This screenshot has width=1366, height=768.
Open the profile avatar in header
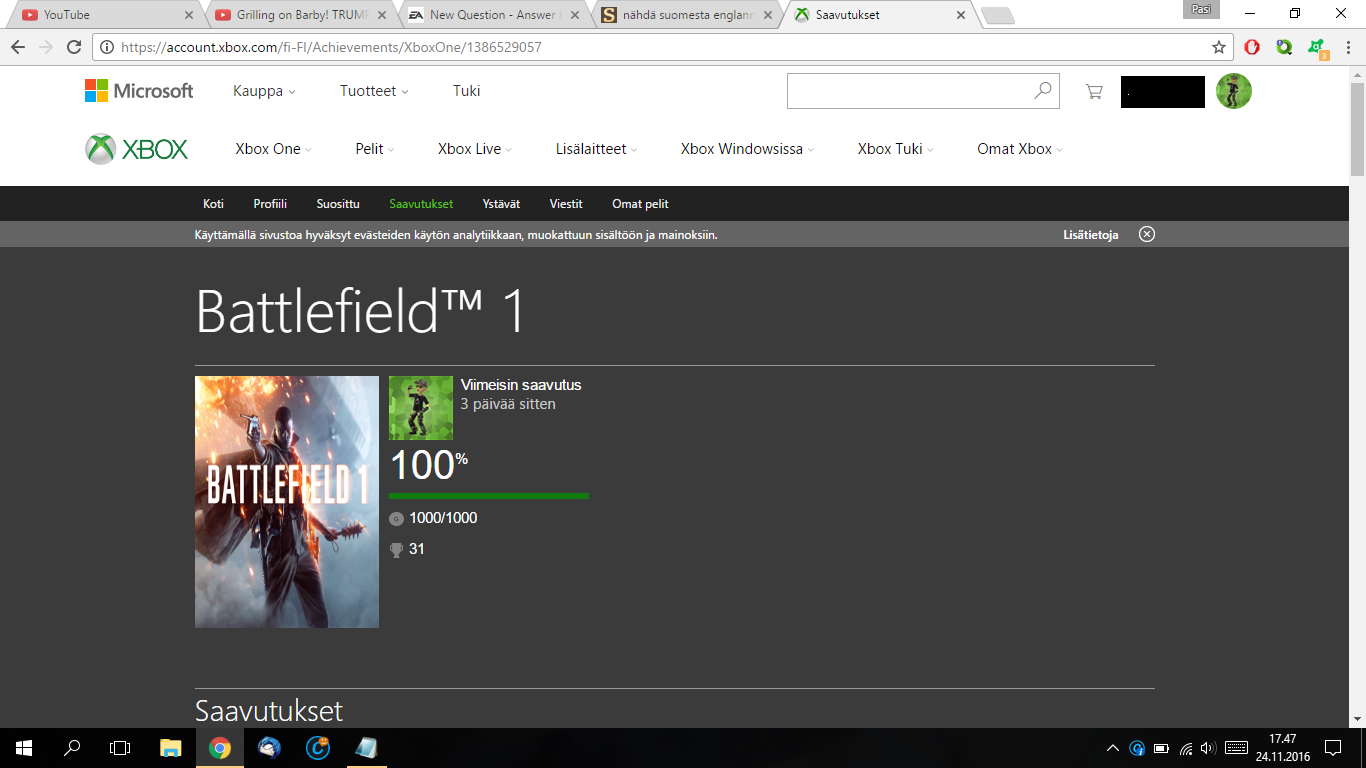click(x=1234, y=91)
